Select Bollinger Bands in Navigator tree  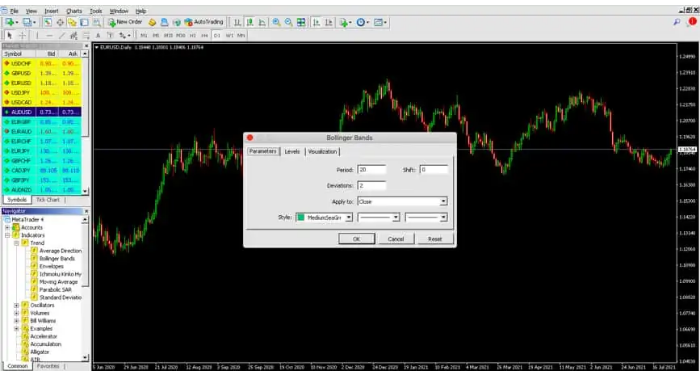pyautogui.click(x=57, y=259)
